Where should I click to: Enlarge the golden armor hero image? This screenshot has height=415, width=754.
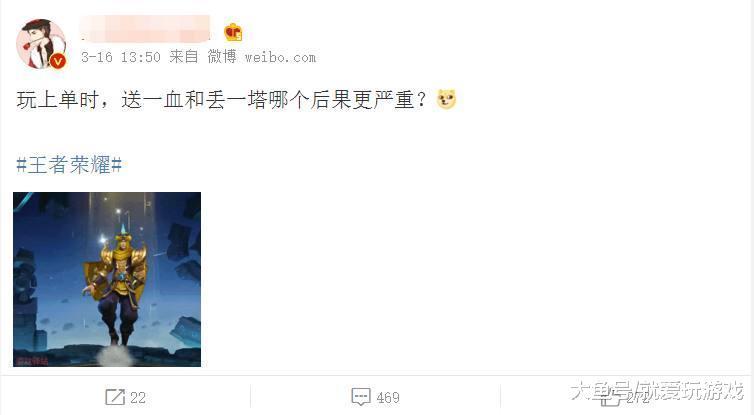tap(107, 279)
